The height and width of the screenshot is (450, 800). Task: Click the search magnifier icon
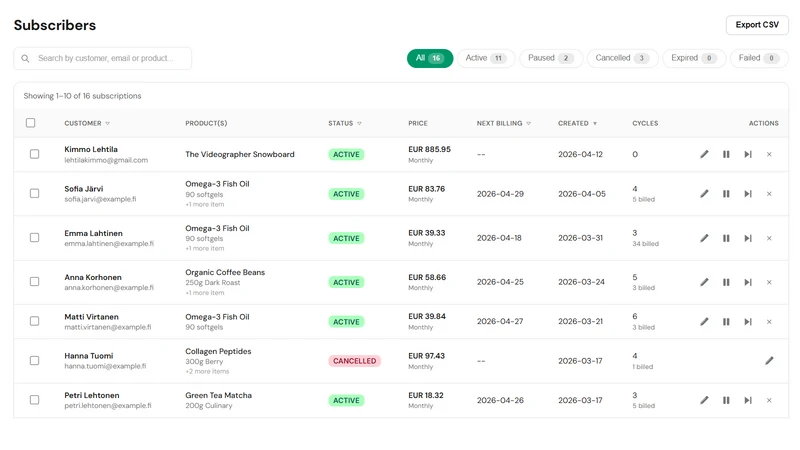click(x=25, y=59)
